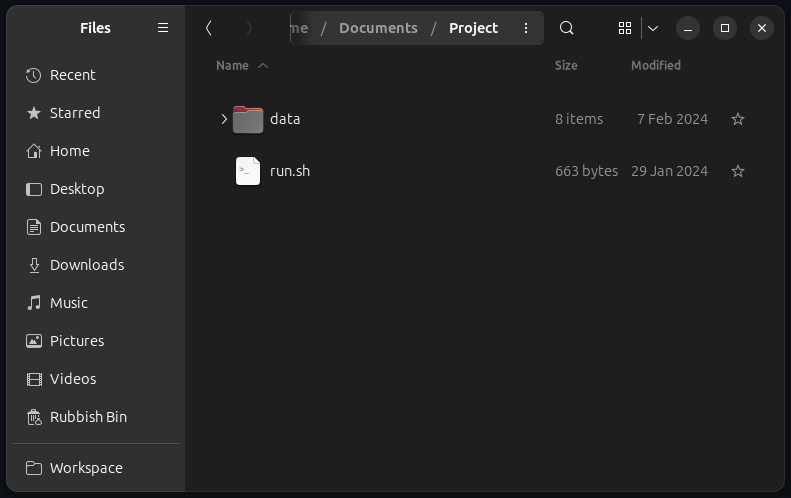Screen dimensions: 791x498
Task: Open Rubbish Bin in sidebar
Action: 88,417
